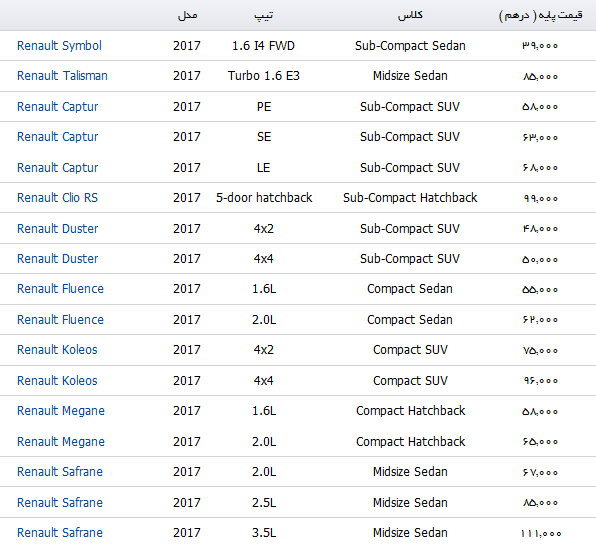The width and height of the screenshot is (596, 547).
Task: Open Renault Duster link in 4x2 row
Action: (x=57, y=228)
